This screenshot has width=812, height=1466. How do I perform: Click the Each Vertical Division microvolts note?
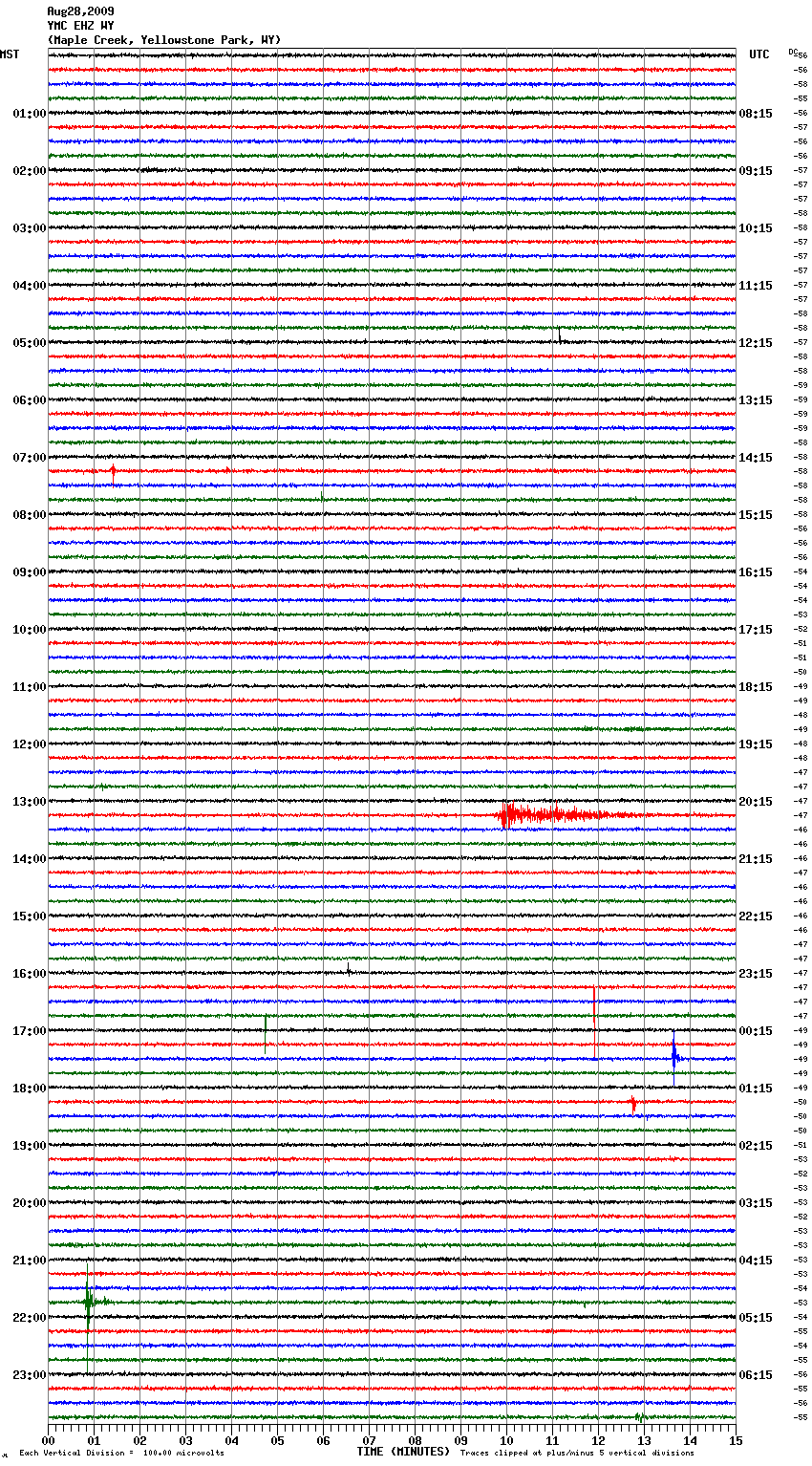122,1453
